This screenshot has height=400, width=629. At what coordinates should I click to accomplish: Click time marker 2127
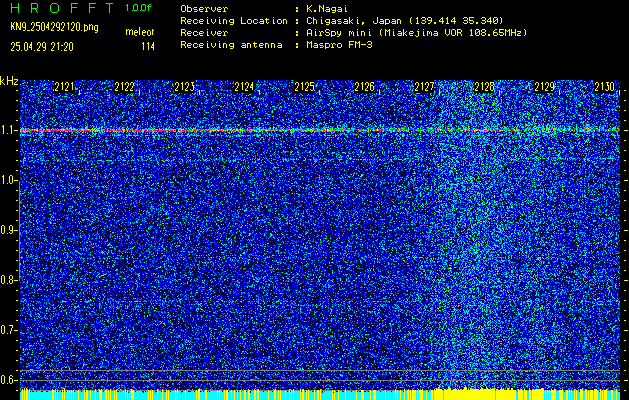pyautogui.click(x=424, y=87)
